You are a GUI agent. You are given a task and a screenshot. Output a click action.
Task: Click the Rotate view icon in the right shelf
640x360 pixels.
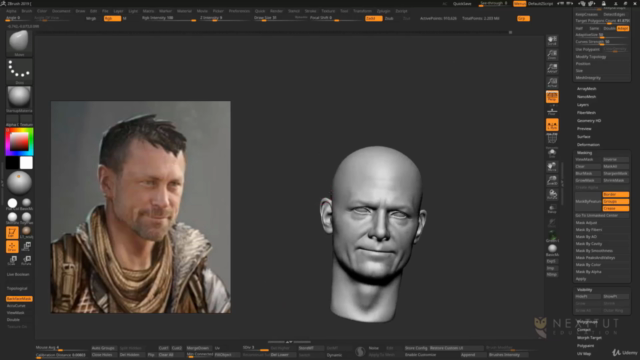tap(552, 194)
